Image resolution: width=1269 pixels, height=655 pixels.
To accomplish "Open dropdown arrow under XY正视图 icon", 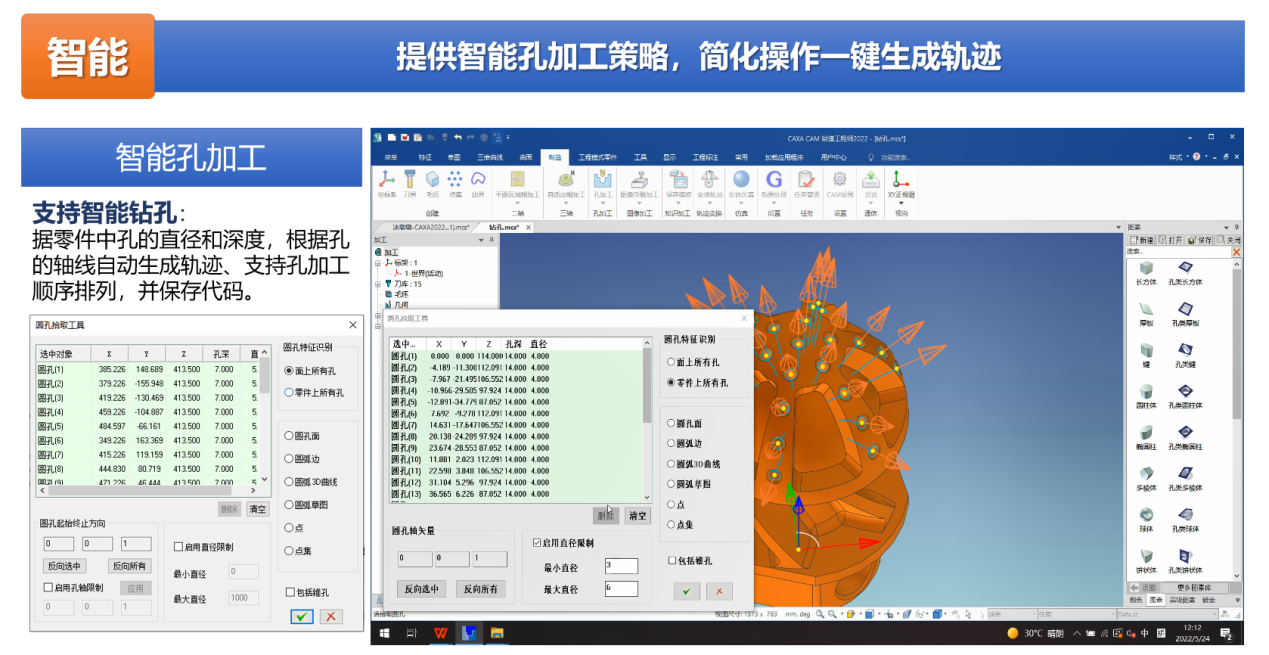I will (902, 204).
